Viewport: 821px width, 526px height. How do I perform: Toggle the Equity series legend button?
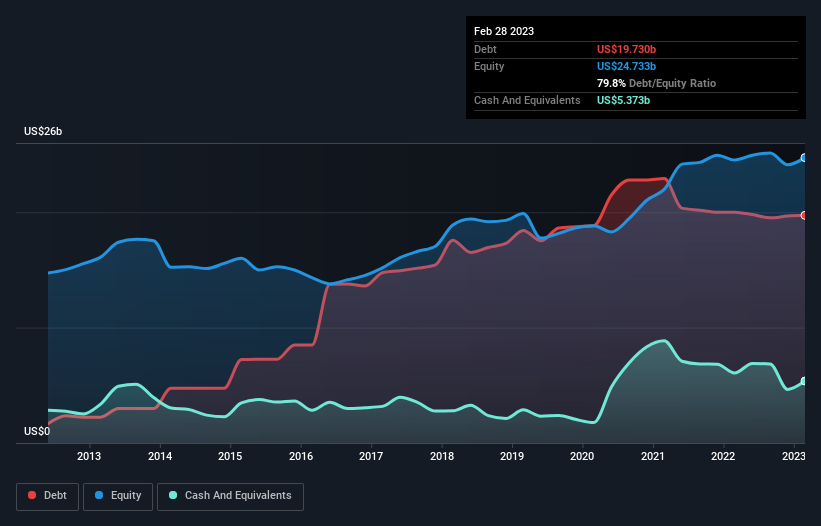(118, 496)
